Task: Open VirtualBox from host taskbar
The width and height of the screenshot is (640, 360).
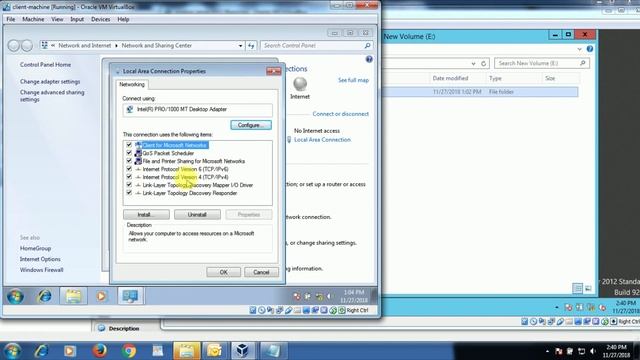Action: (243, 351)
